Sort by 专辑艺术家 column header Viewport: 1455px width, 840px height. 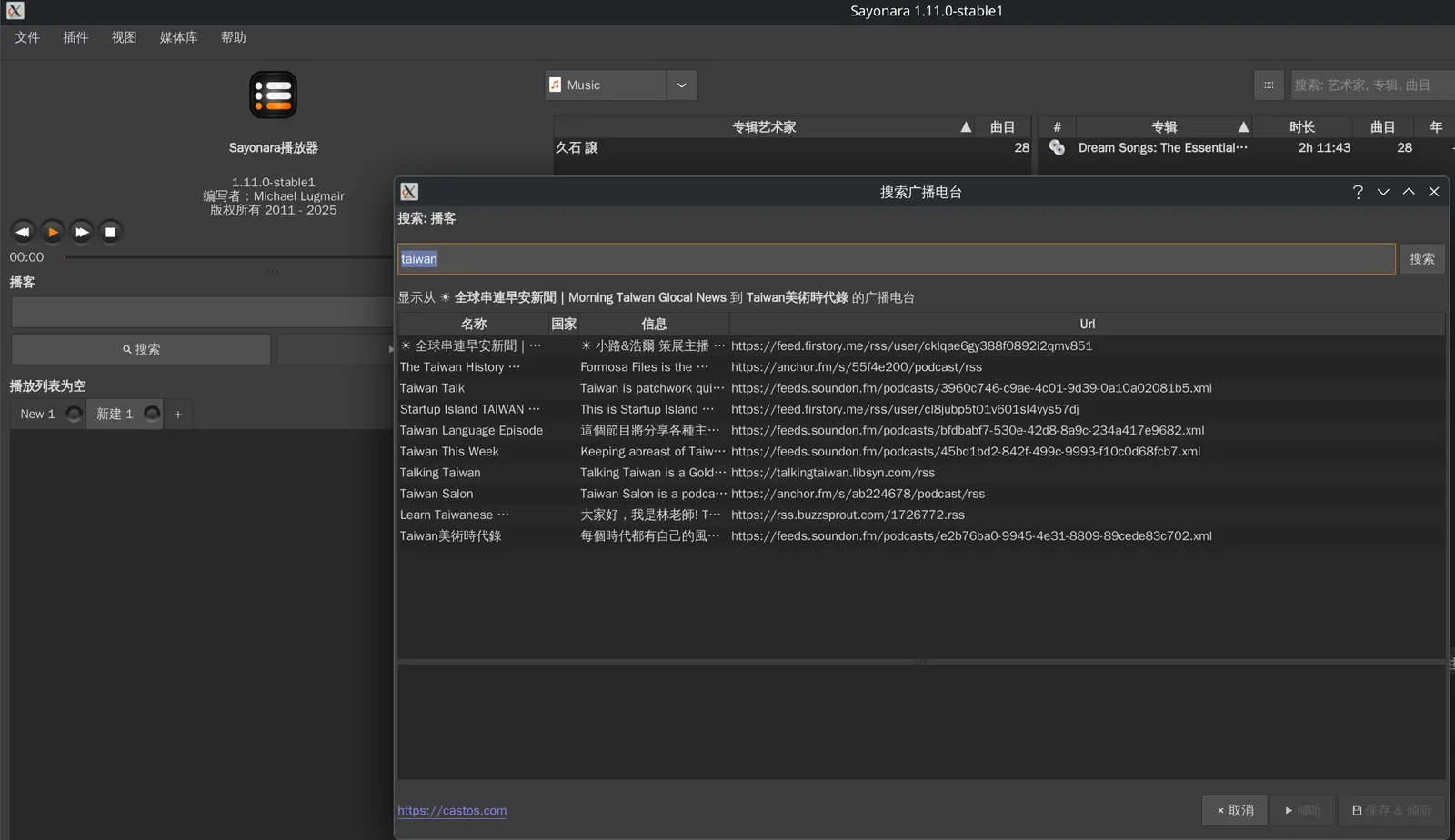(764, 127)
